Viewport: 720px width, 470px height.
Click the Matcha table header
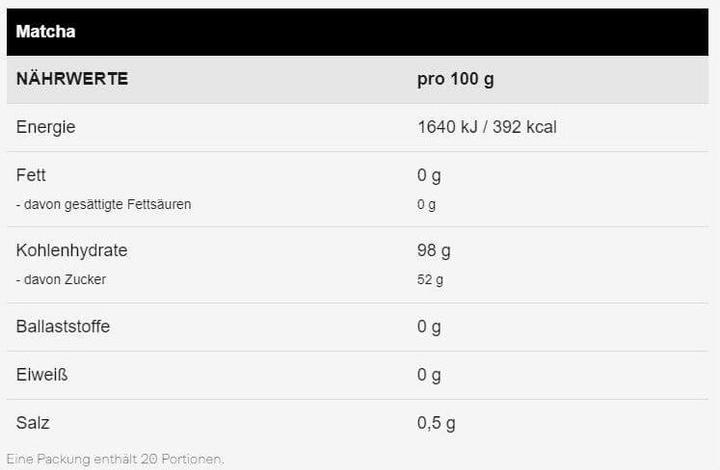pos(46,32)
